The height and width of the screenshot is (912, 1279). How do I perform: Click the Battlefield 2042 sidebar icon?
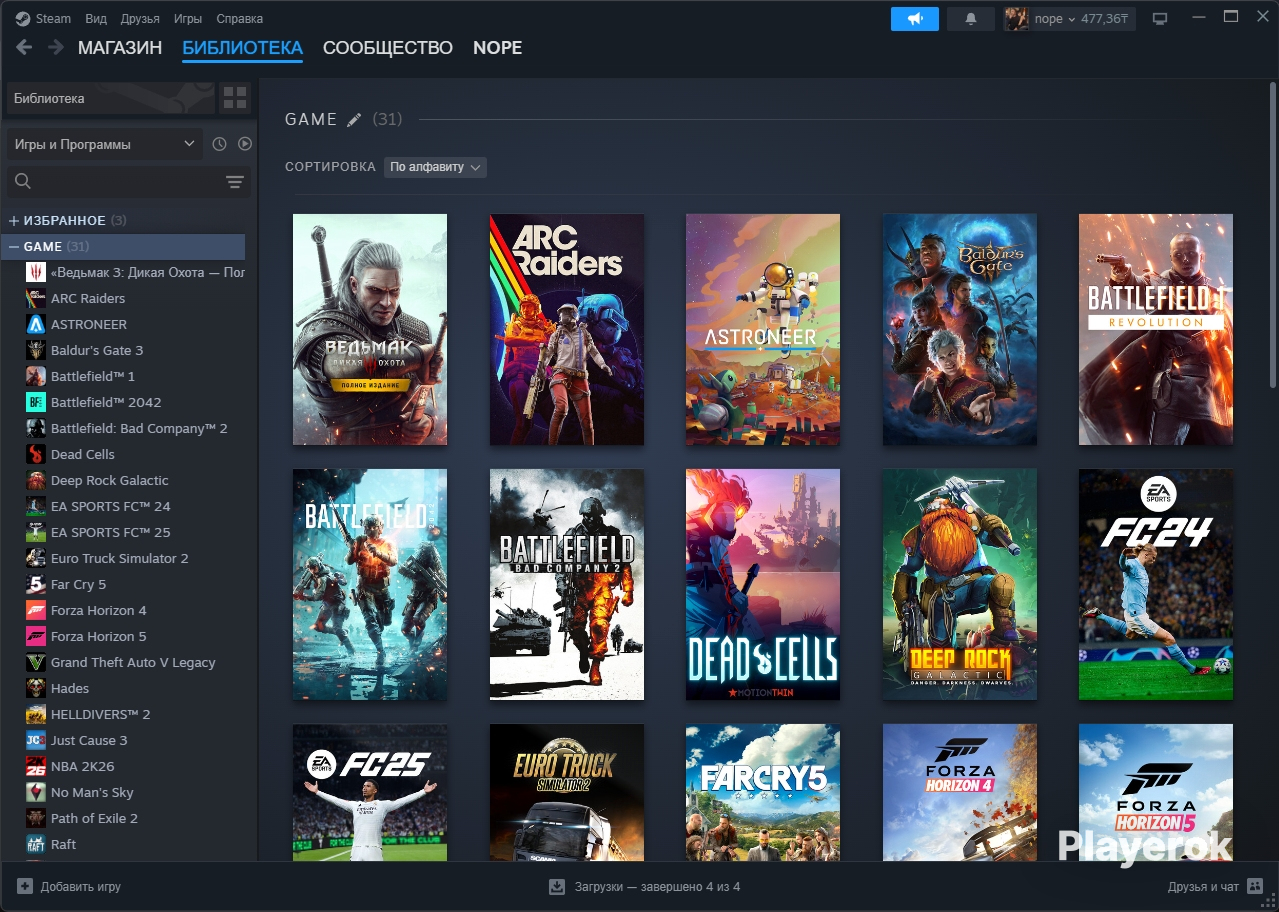coord(35,402)
